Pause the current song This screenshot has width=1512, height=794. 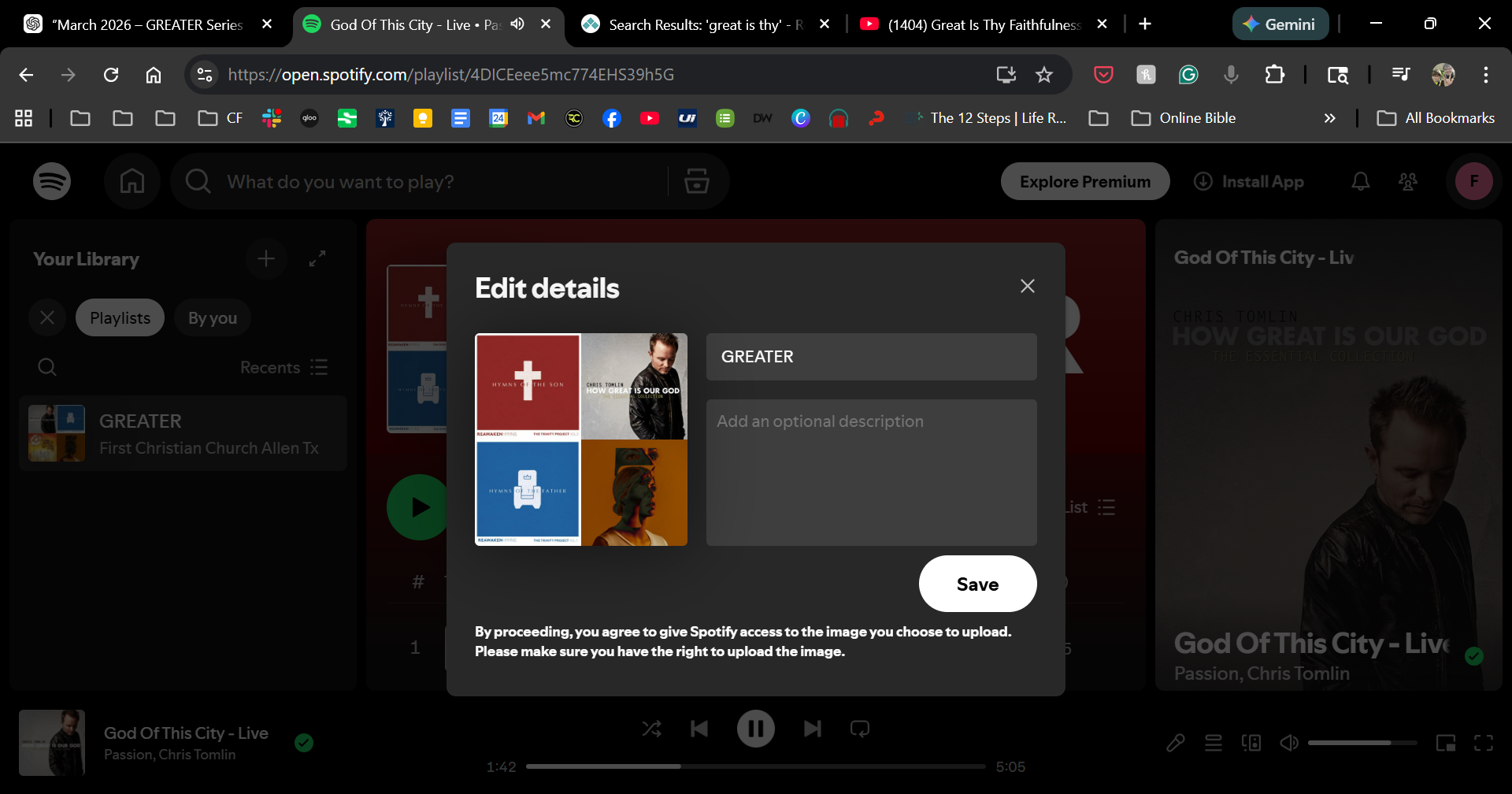(755, 729)
